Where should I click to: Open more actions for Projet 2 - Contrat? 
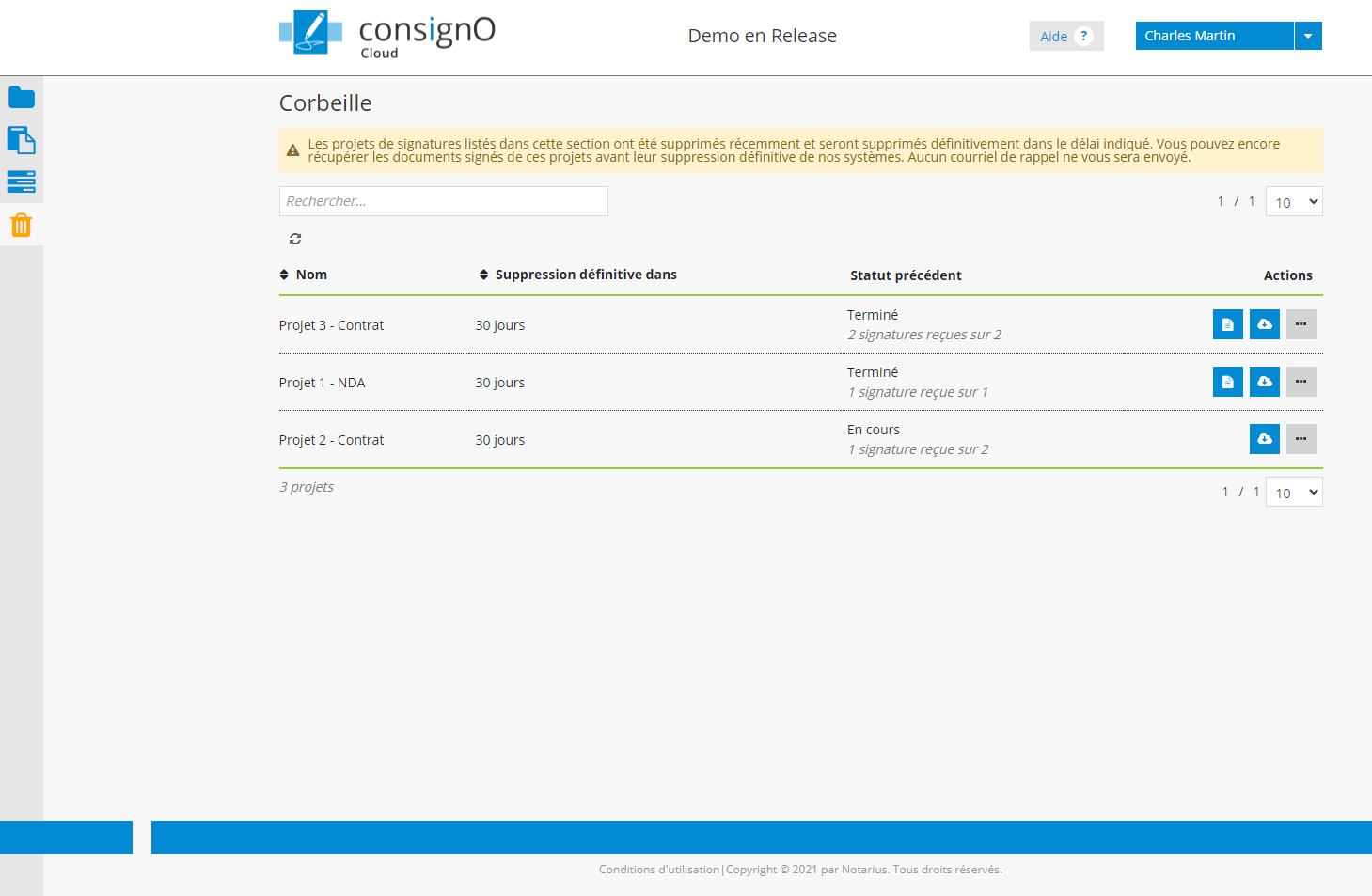coord(1301,439)
